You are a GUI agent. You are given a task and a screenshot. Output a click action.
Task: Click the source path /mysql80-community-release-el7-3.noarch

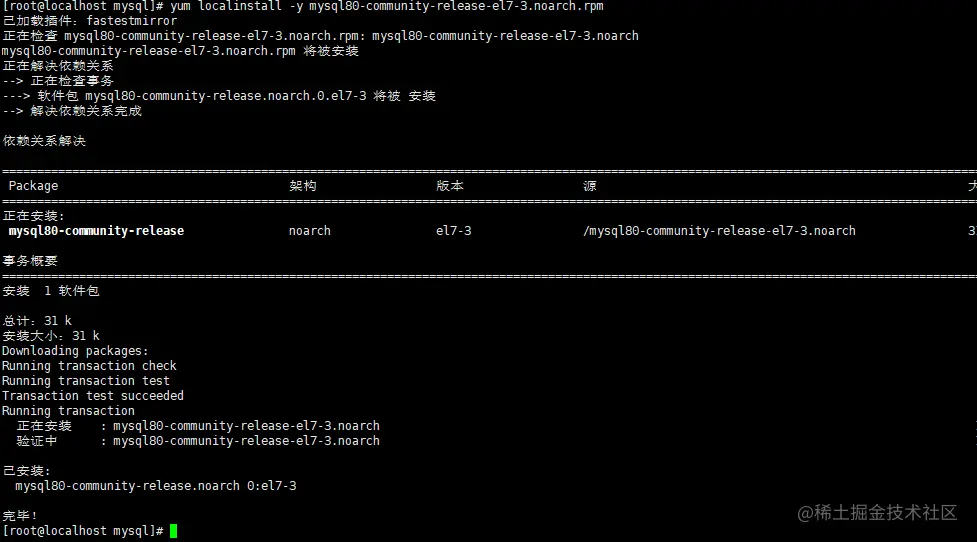point(719,231)
